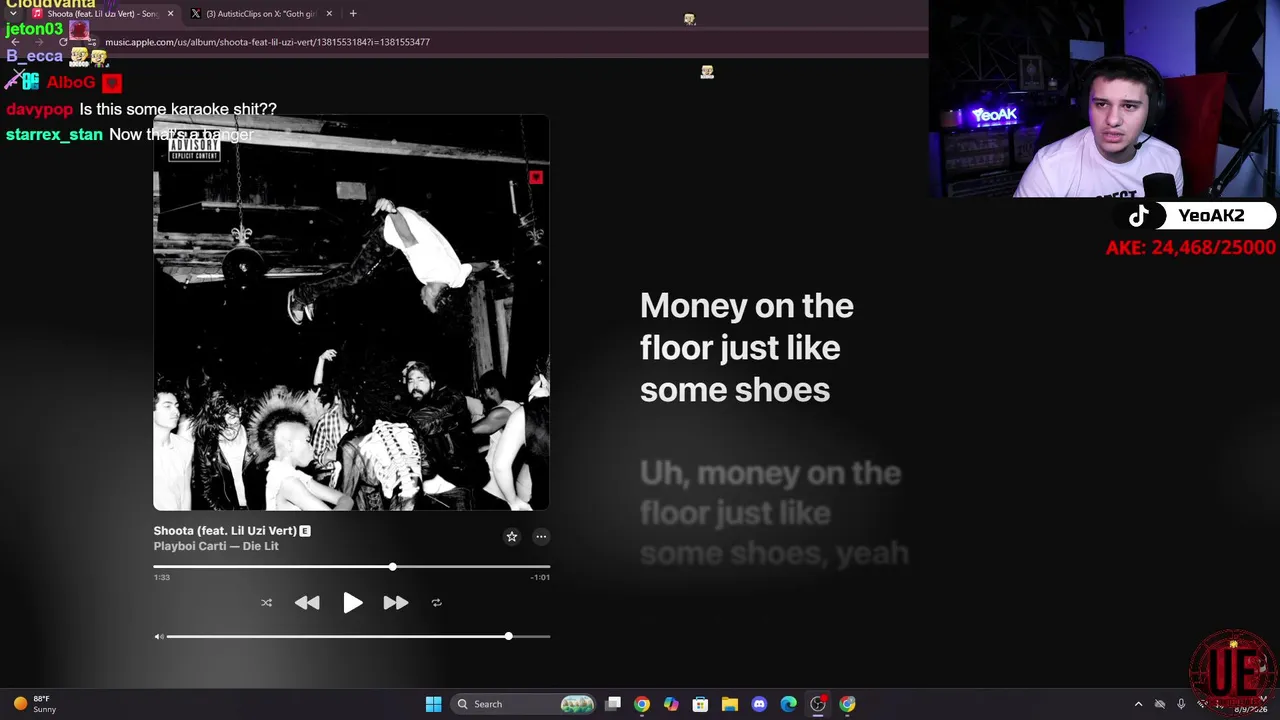The height and width of the screenshot is (720, 1280).
Task: Seek using the song progress slider knob
Action: [392, 567]
